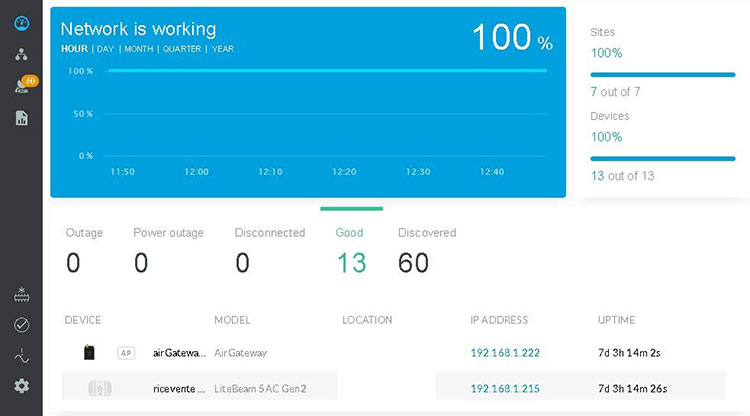Click the 12:20 chart time label
Screen dimensions: 750x416
[x=344, y=172]
